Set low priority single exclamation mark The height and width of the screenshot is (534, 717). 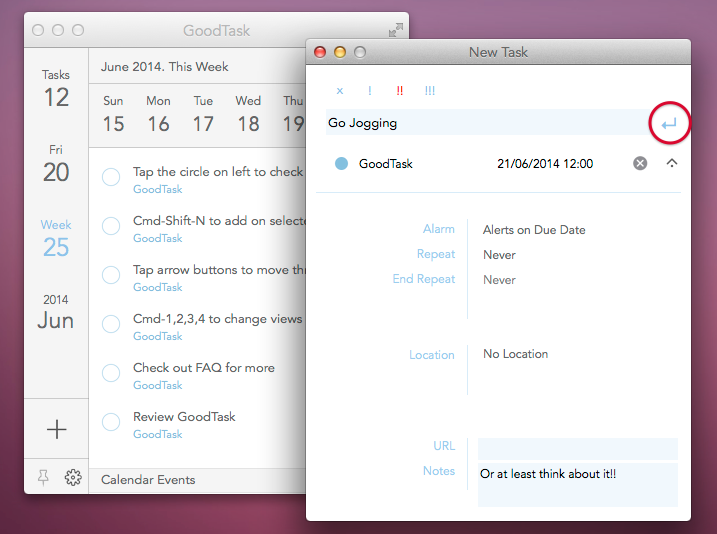369,91
